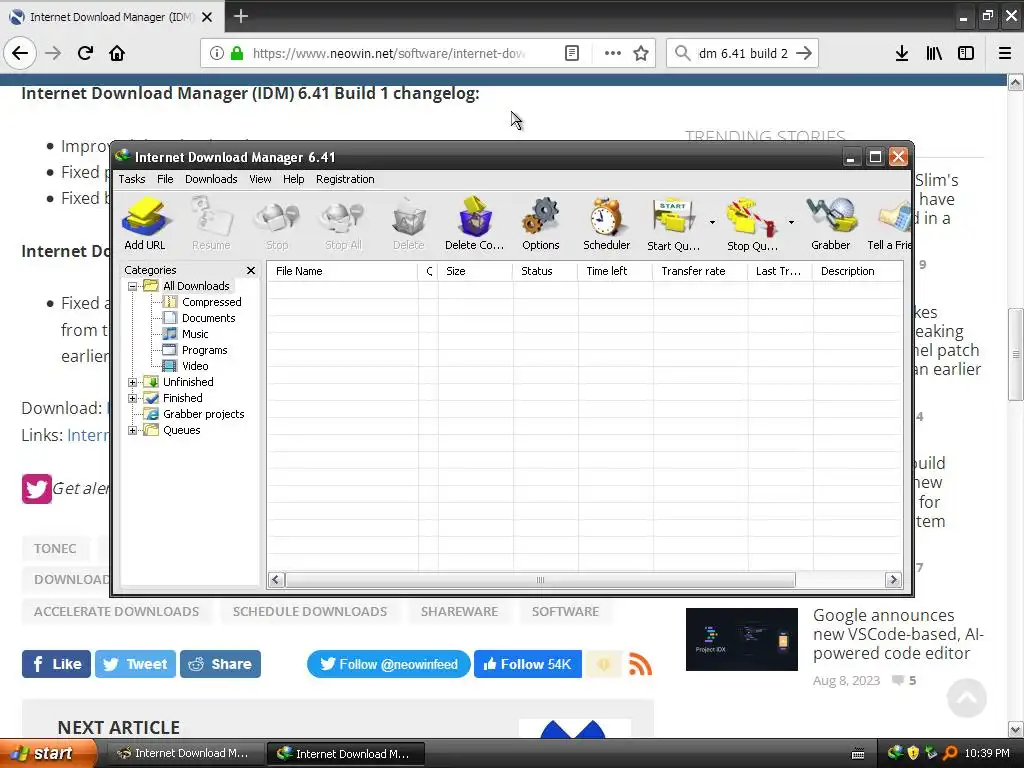
Task: Click the Facebook Like button
Action: 56,664
